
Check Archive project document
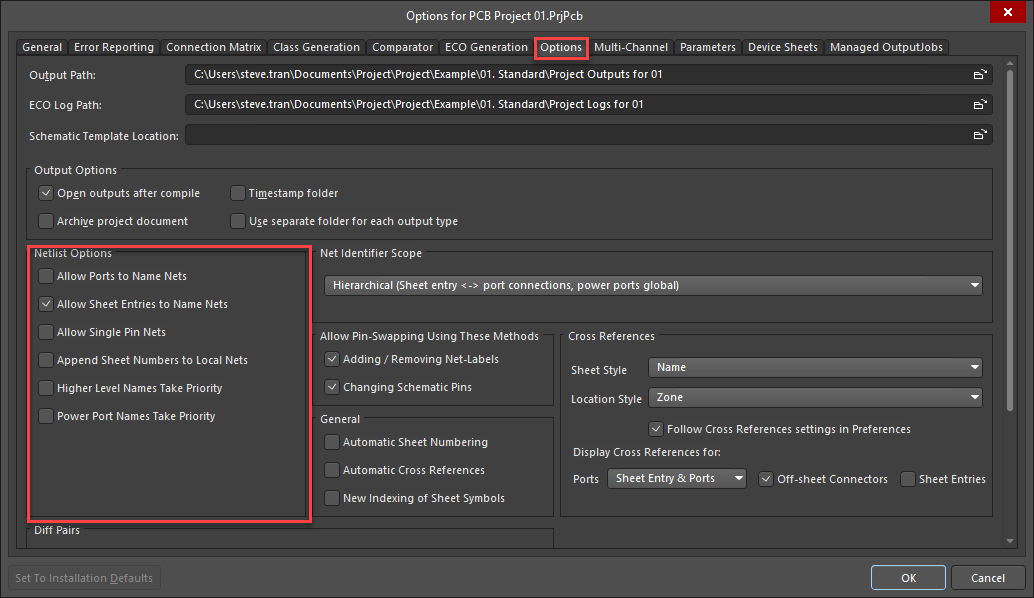tap(46, 220)
